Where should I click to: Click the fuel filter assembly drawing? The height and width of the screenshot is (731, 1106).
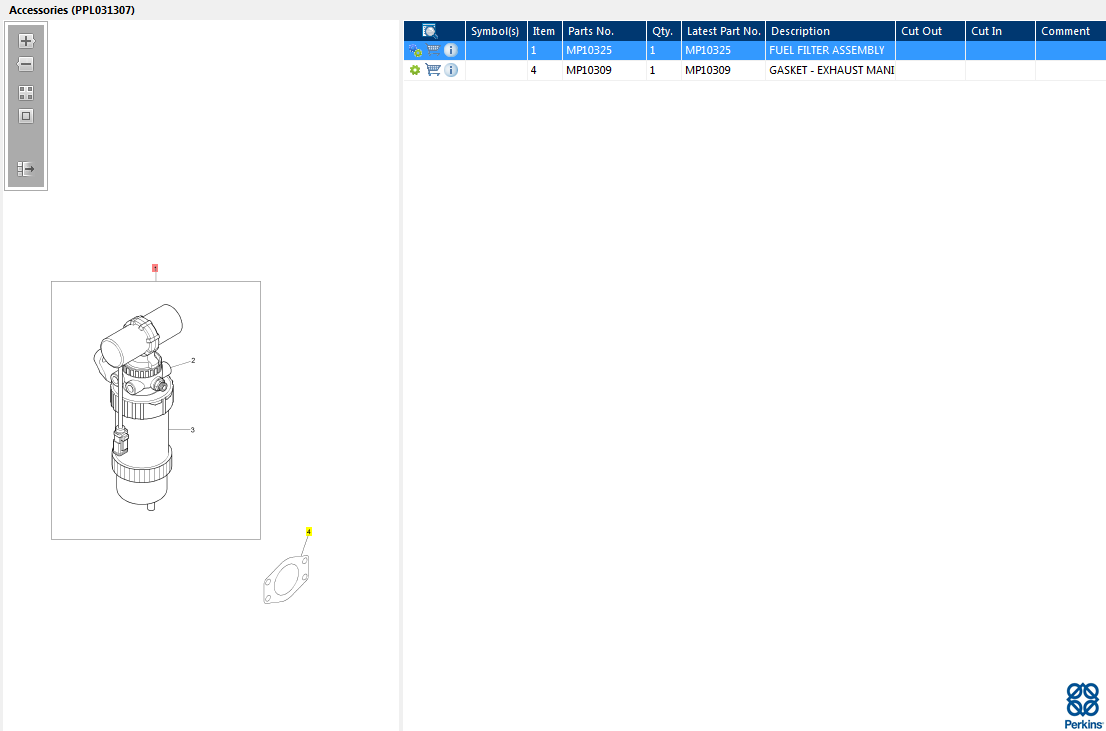(x=138, y=407)
